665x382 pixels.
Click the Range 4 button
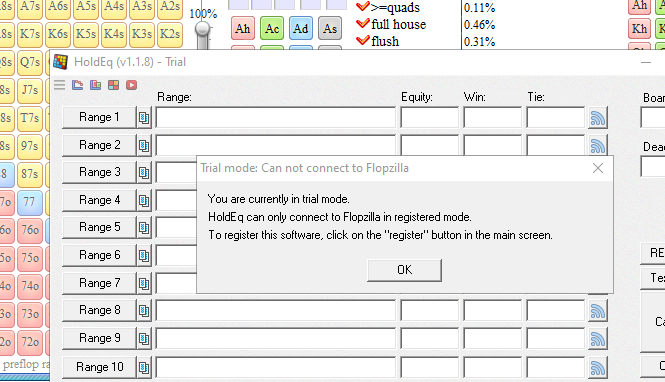pyautogui.click(x=99, y=200)
